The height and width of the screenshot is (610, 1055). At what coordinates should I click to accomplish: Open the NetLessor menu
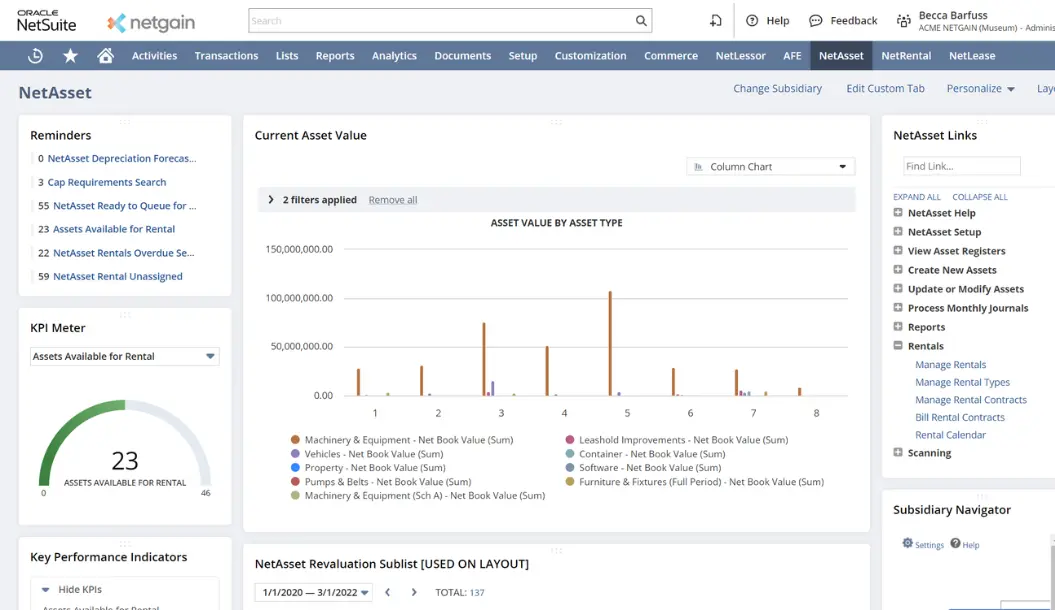click(x=740, y=56)
